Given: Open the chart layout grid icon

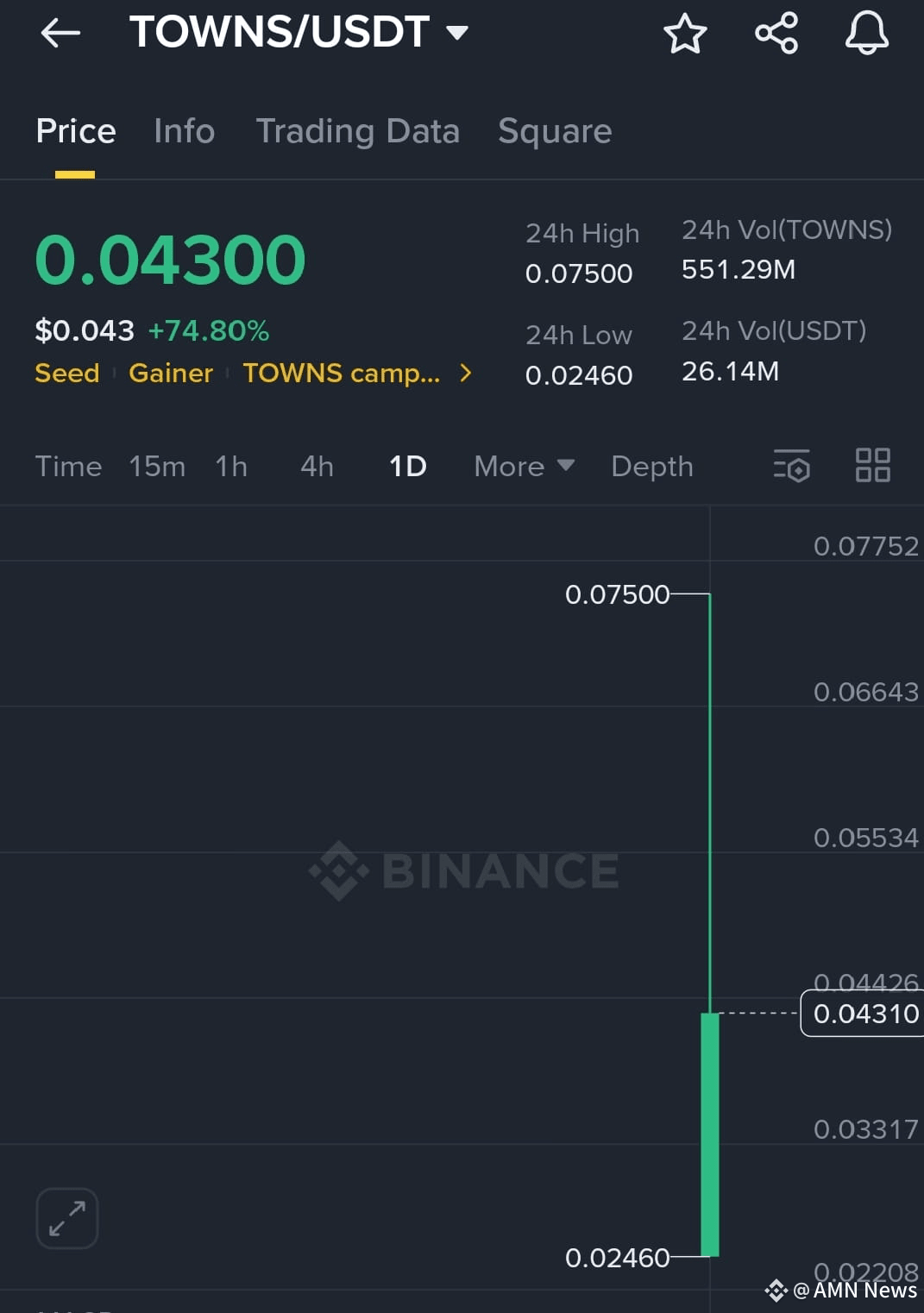Looking at the screenshot, I should click(872, 465).
